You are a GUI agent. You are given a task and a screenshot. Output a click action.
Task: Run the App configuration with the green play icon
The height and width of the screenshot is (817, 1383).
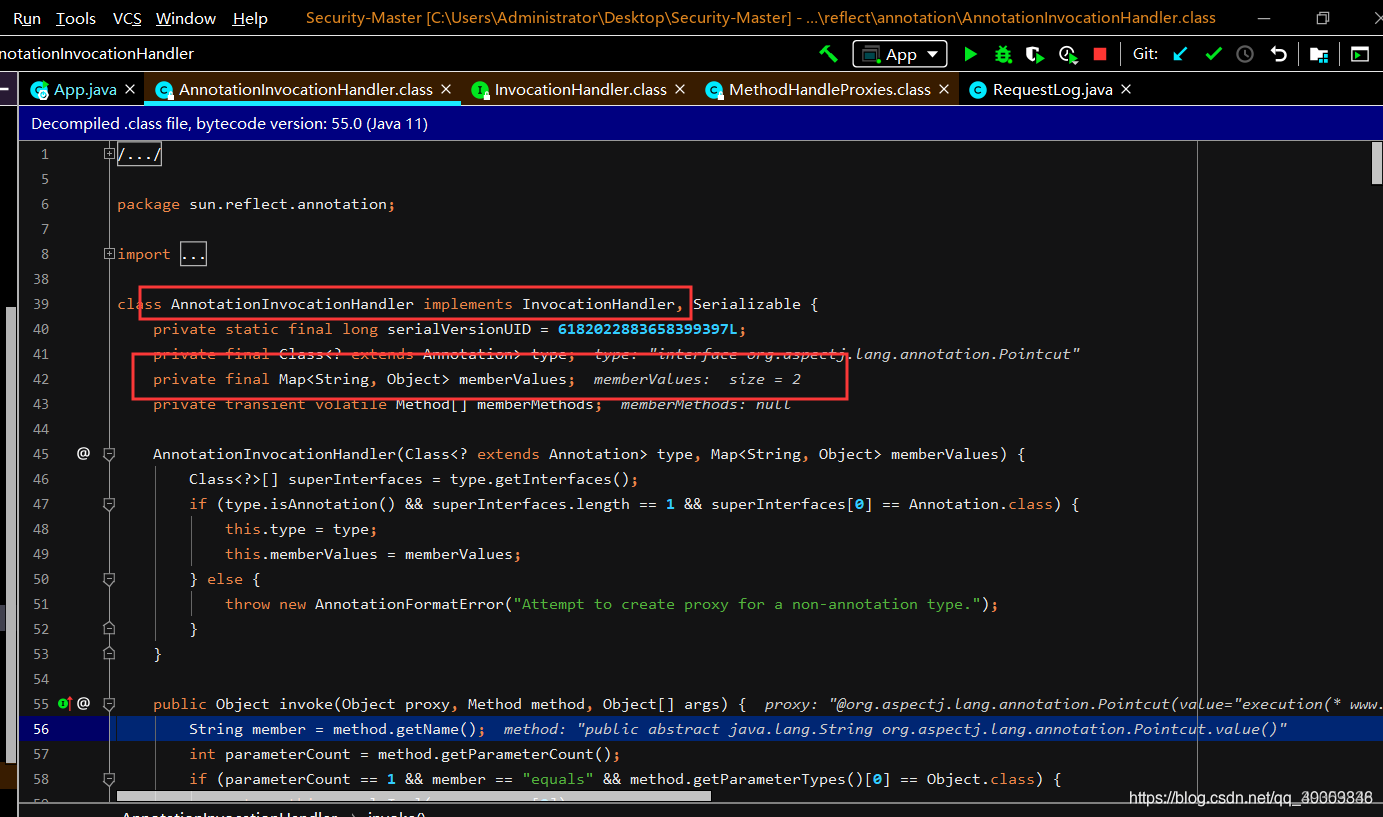pos(970,54)
